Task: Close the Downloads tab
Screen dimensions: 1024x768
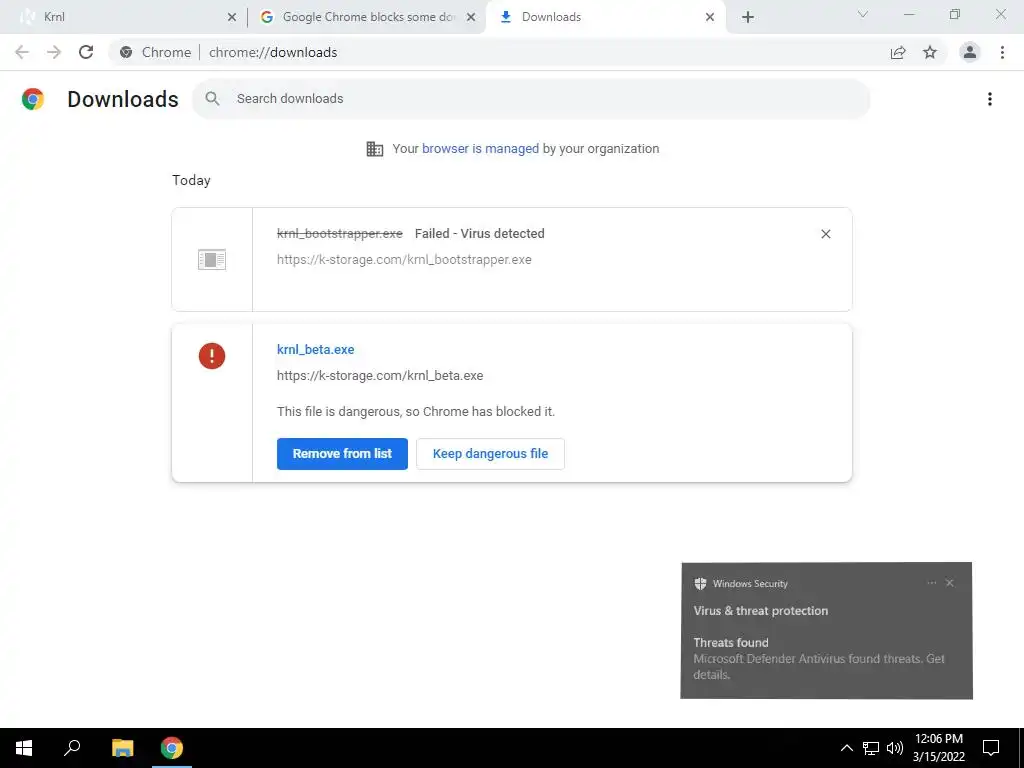Action: click(x=710, y=17)
